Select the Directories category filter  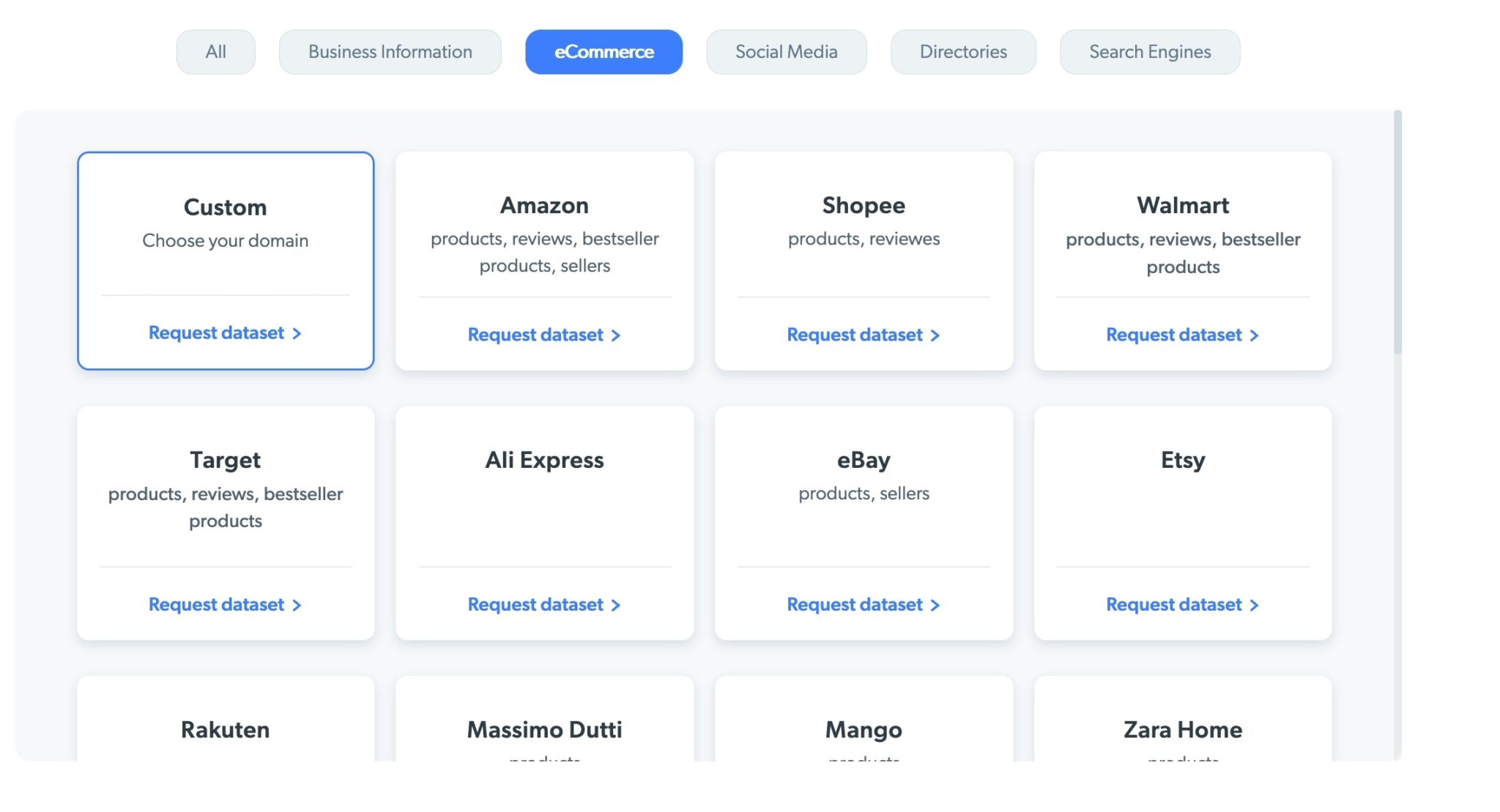click(963, 51)
